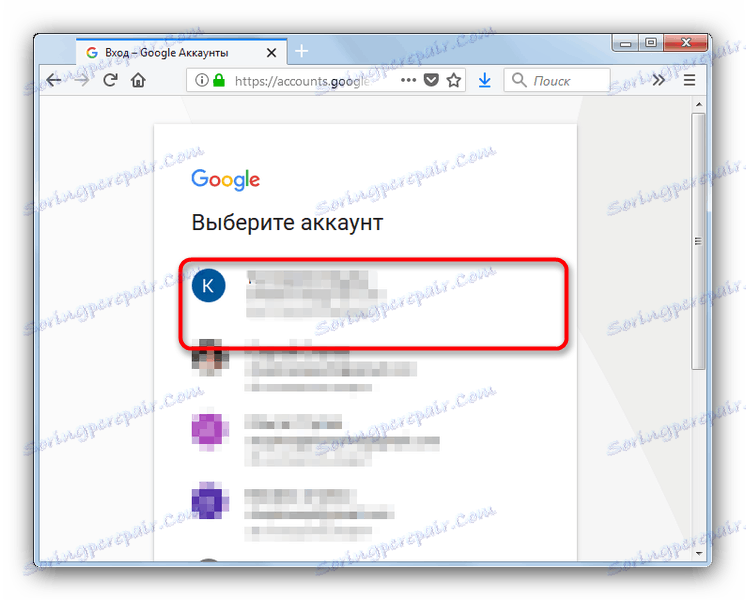
Task: Open the Downloads arrow button
Action: click(x=484, y=80)
